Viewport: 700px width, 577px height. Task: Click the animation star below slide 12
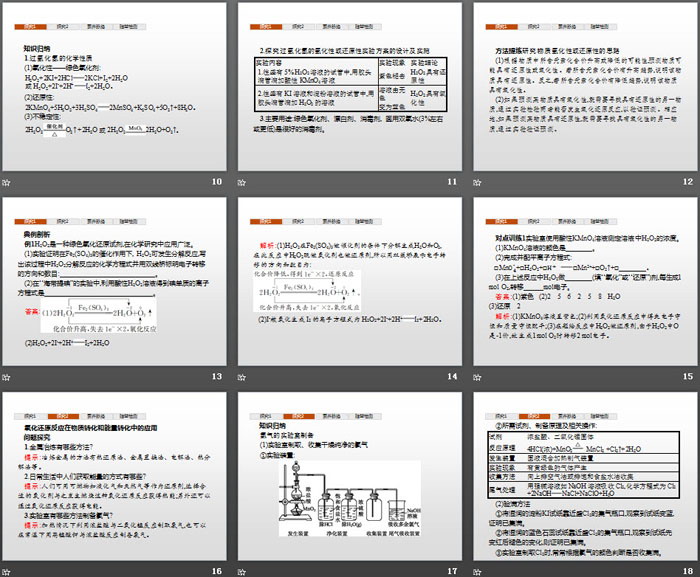[x=478, y=182]
